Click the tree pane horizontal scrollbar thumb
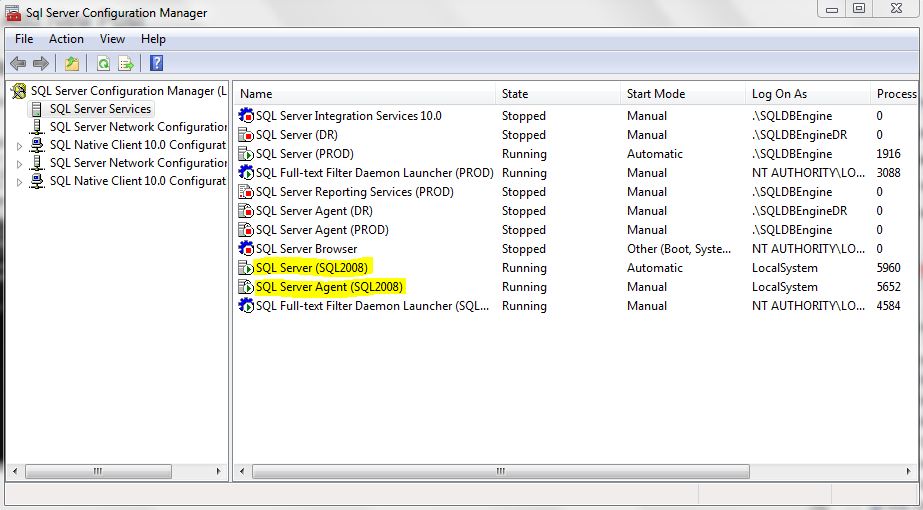This screenshot has height=510, width=923. 98,471
